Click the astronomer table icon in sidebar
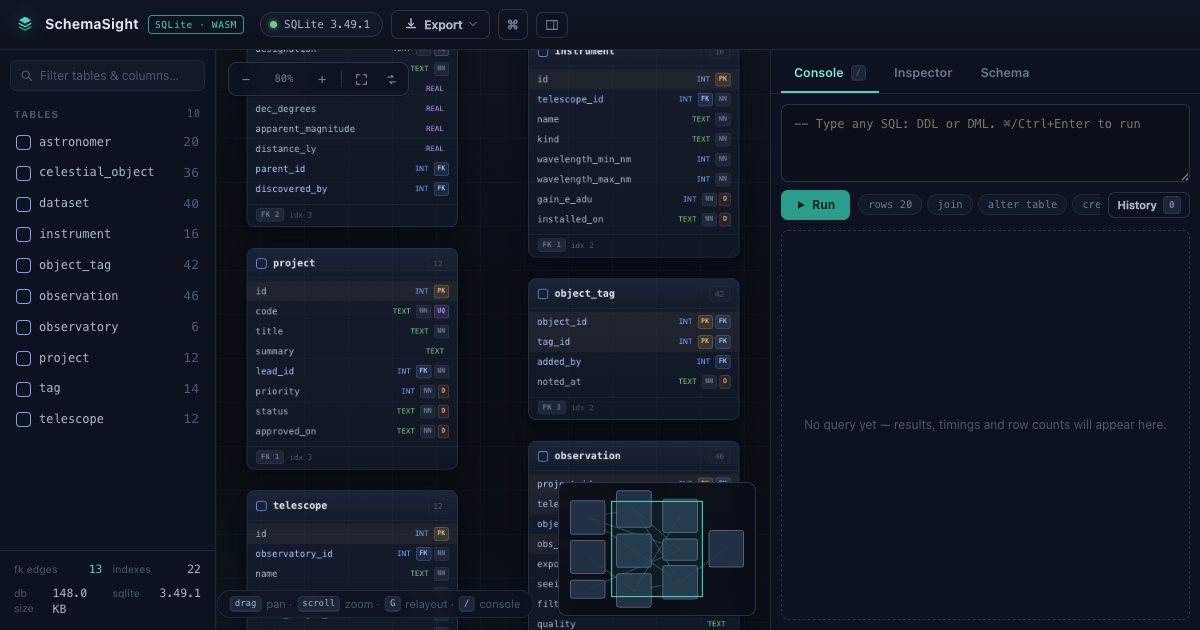 (x=24, y=142)
